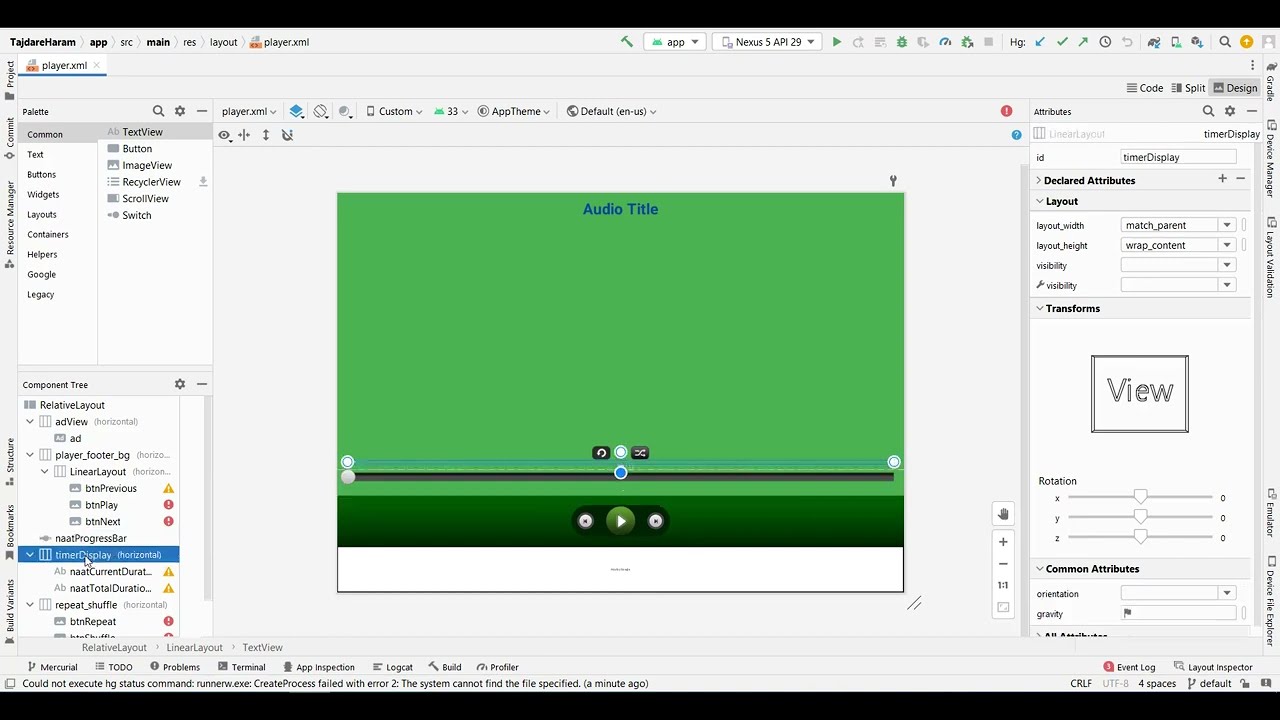Image resolution: width=1280 pixels, height=720 pixels.
Task: Run the app with green play icon
Action: 837,42
